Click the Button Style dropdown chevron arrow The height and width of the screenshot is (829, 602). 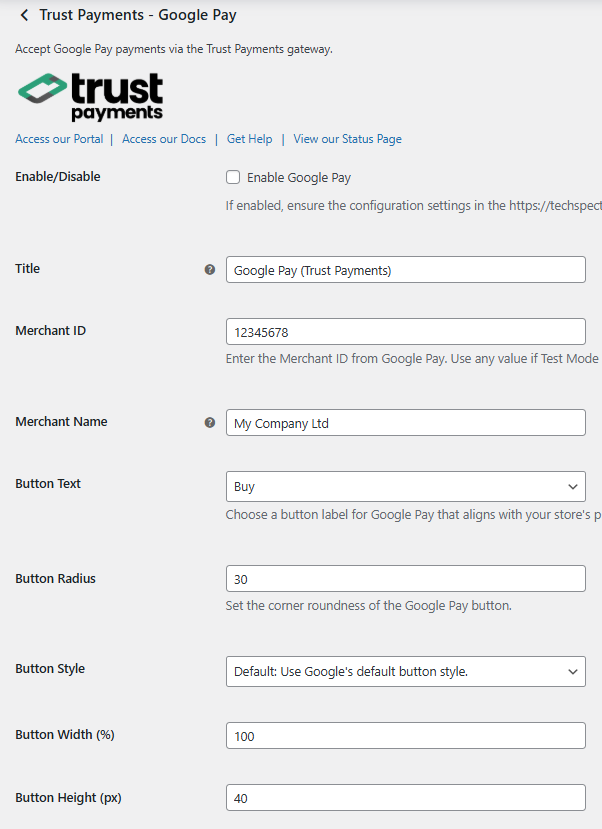573,672
